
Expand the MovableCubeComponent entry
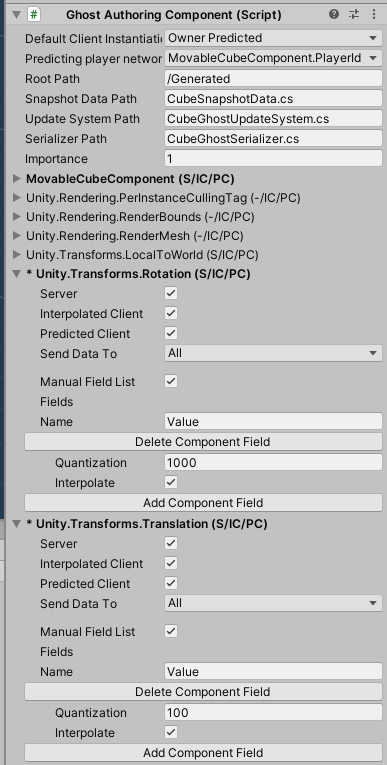pos(17,179)
